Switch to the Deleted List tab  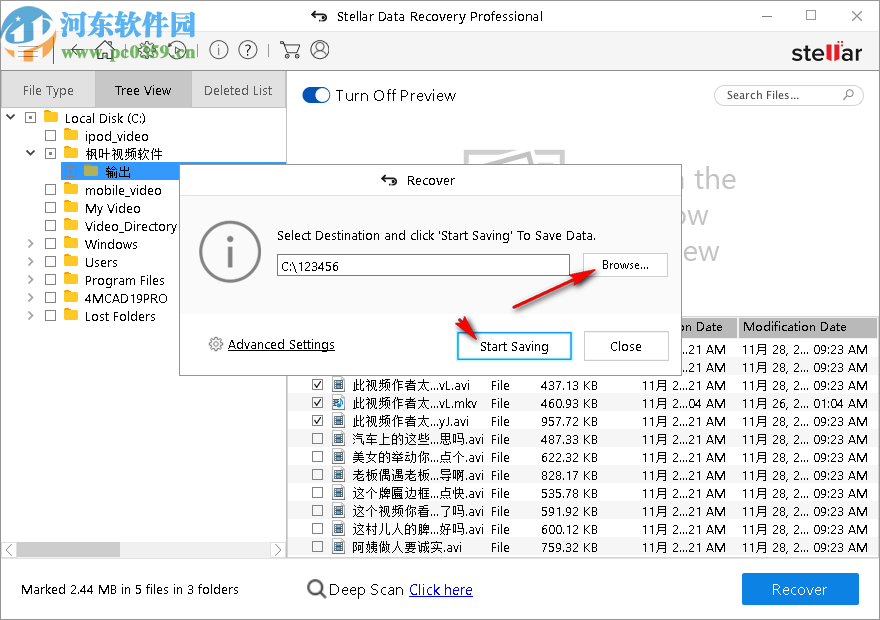pos(238,89)
